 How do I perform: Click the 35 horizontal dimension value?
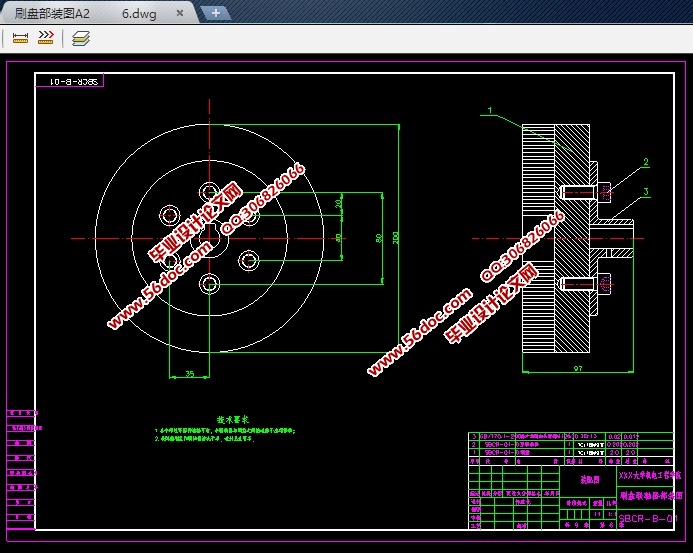click(189, 373)
